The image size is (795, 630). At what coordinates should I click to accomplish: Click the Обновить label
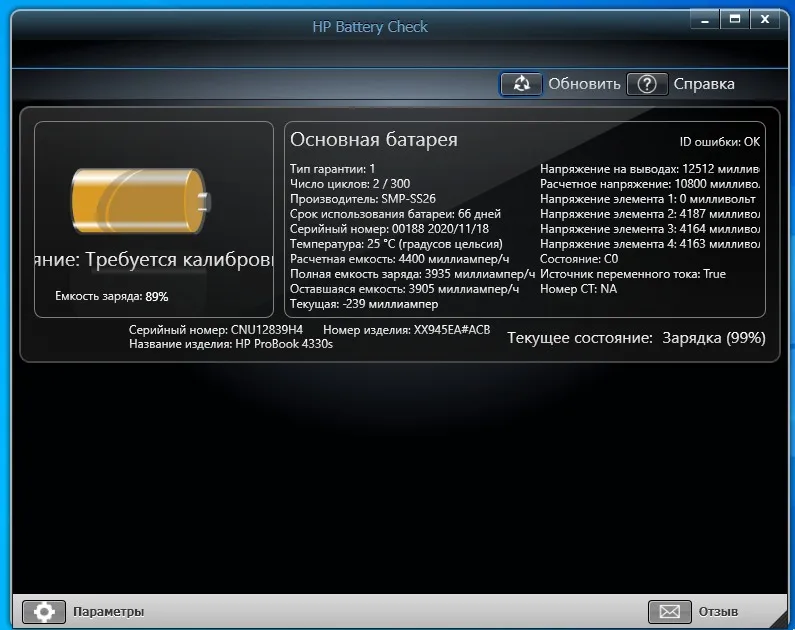click(x=584, y=84)
